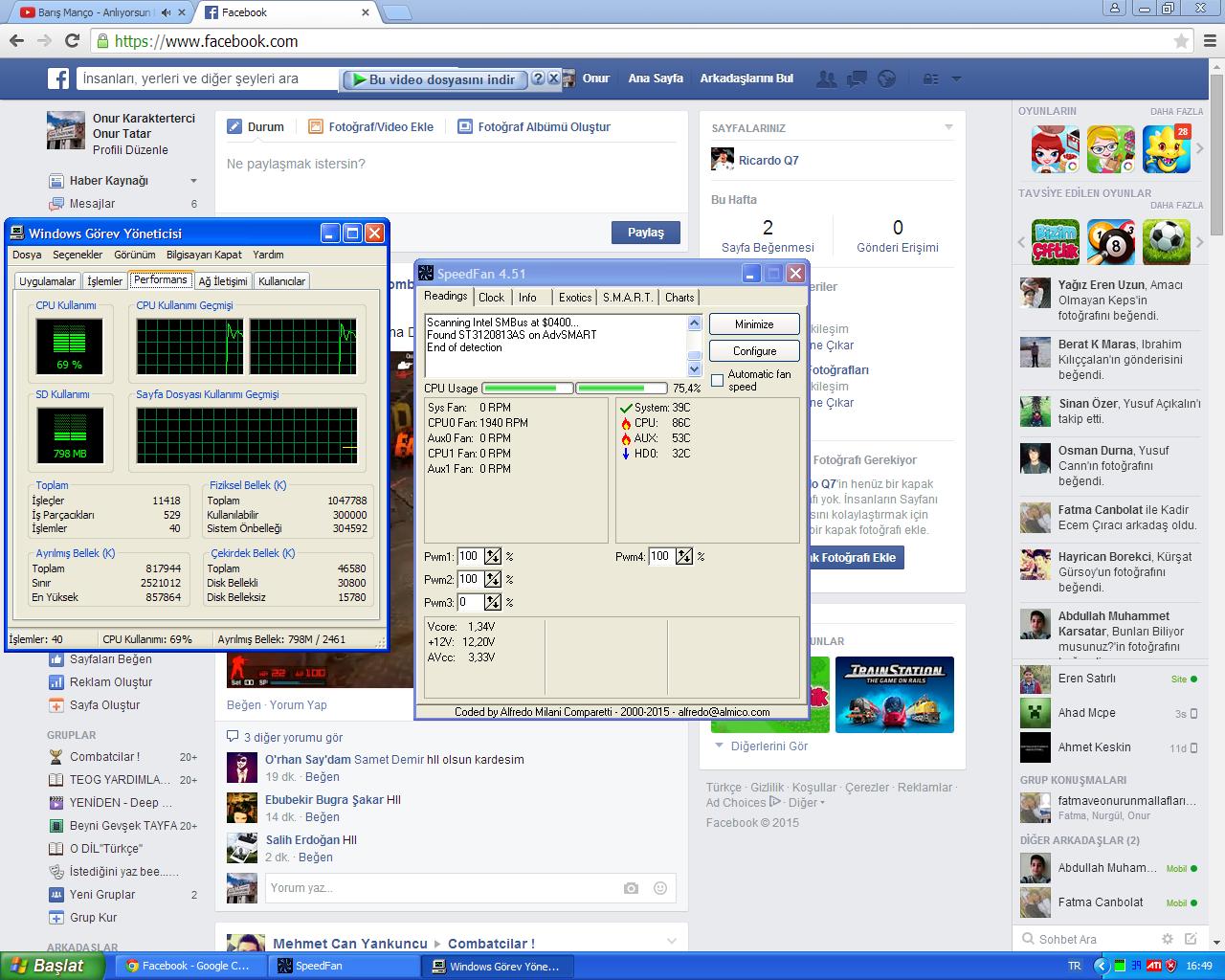Enable Automatic fan speed checkbox
1225x980 pixels.
(x=718, y=381)
